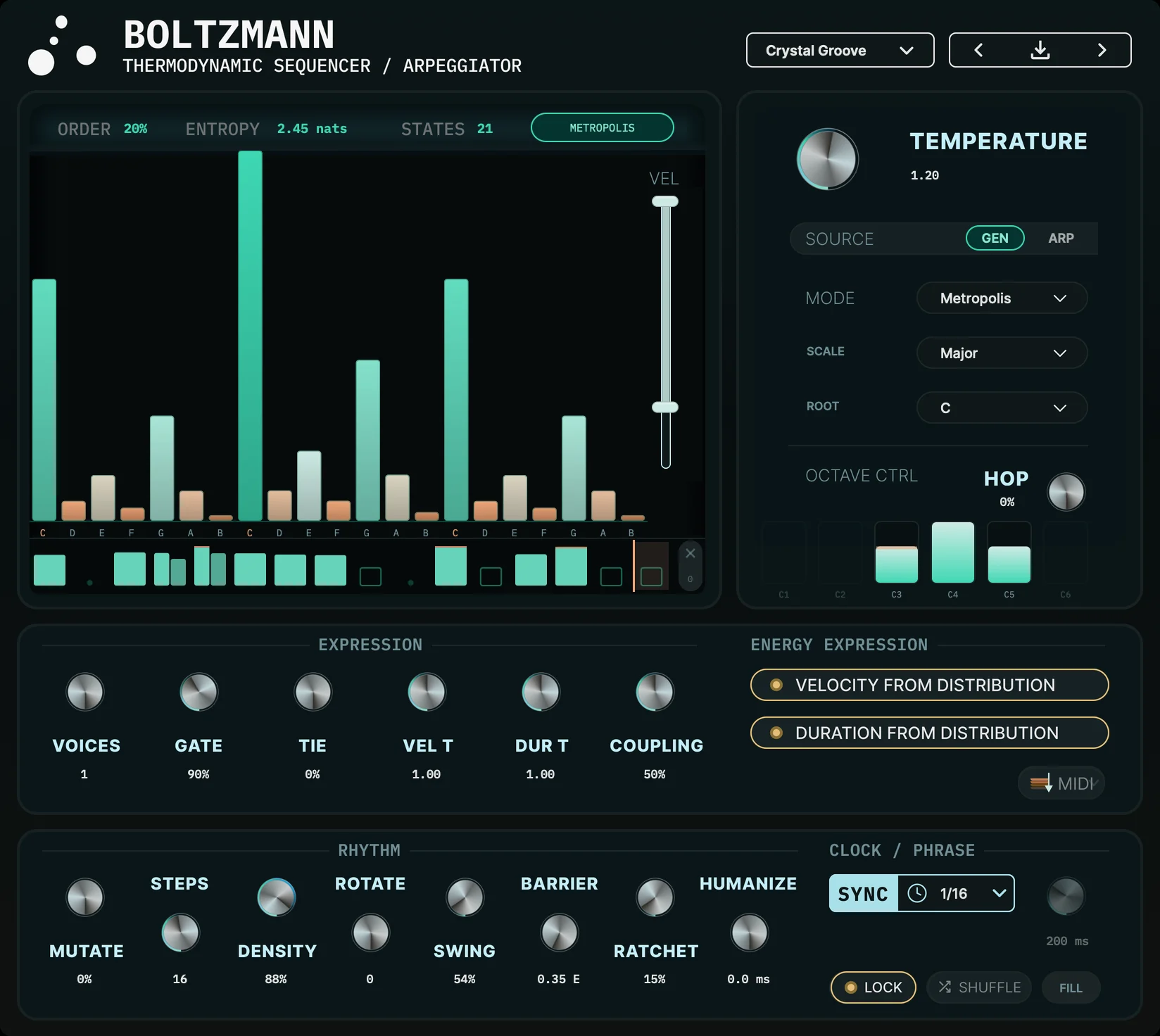Adjust the Temperature knob
The width and height of the screenshot is (1160, 1036).
point(828,159)
